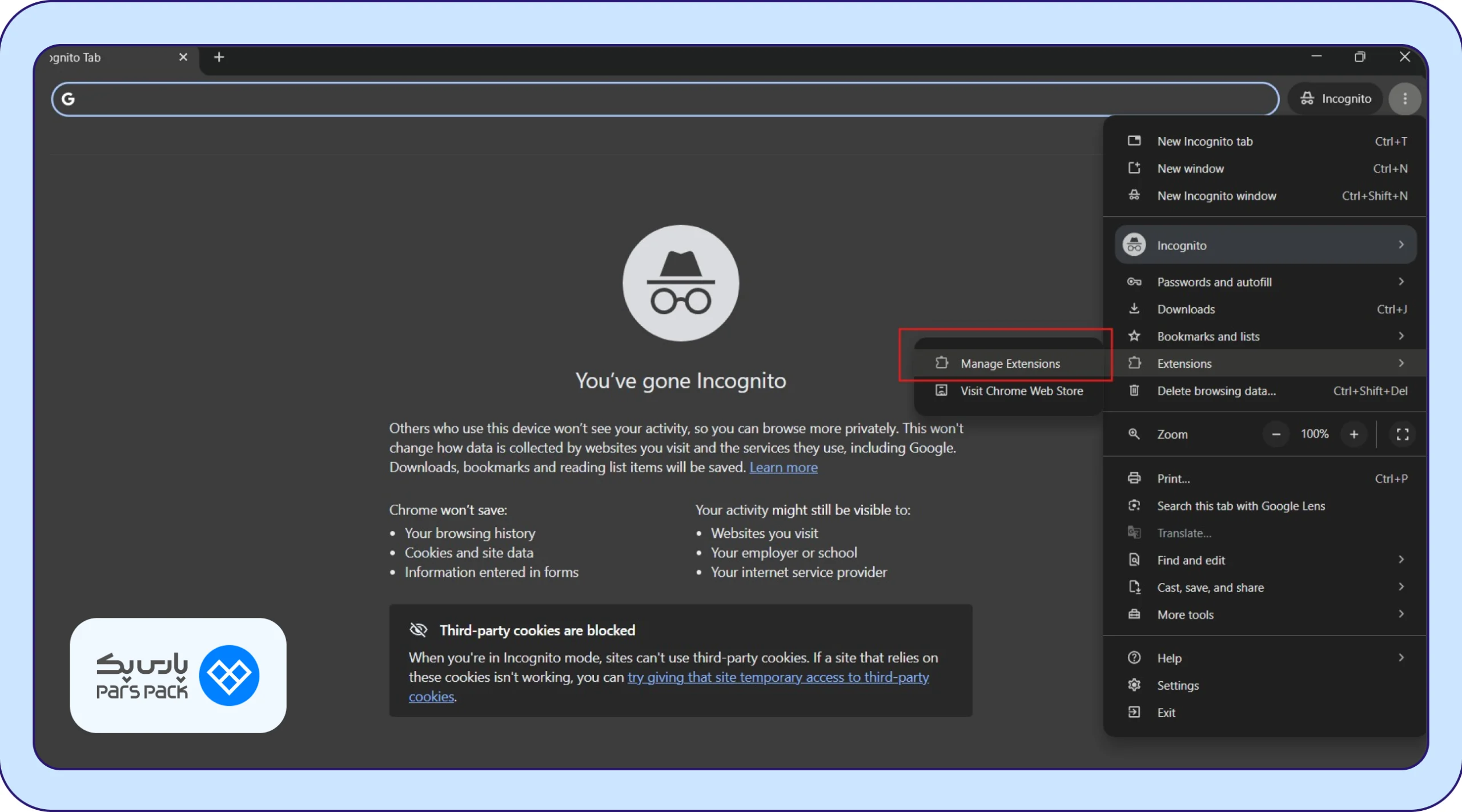Expand the Bookmarks and lists submenu arrow
This screenshot has width=1462, height=812.
(1401, 336)
